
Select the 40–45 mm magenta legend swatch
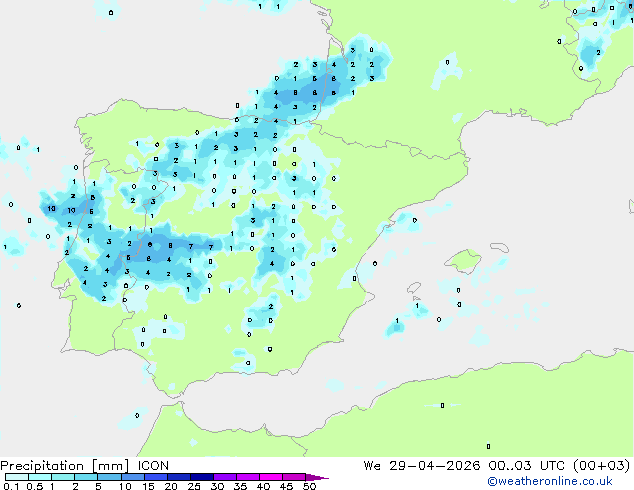coord(271,477)
